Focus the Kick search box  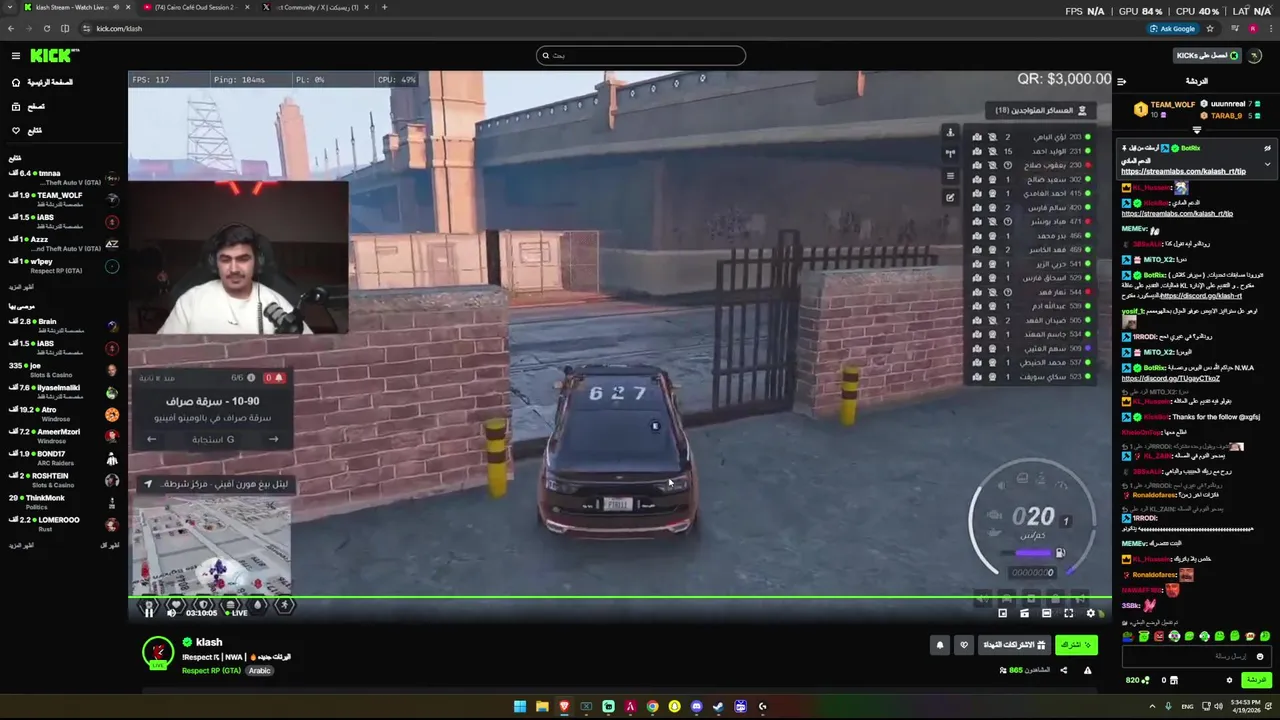640,55
